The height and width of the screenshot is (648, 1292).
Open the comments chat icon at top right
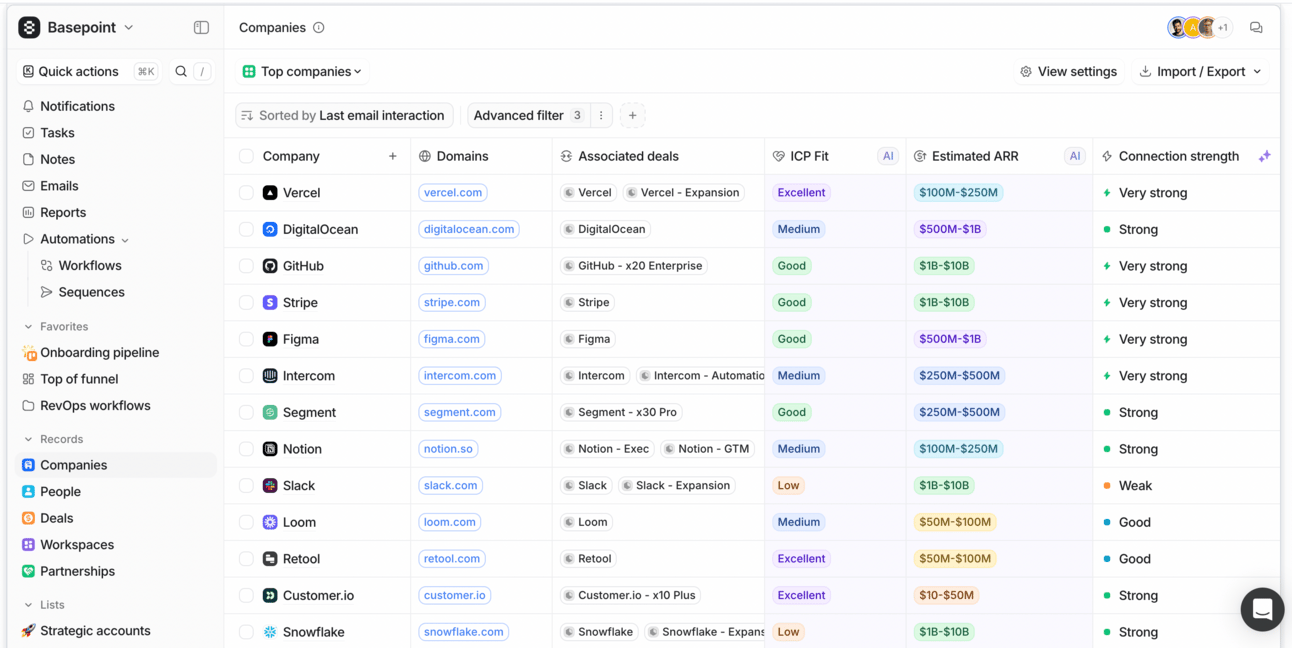(x=1256, y=28)
